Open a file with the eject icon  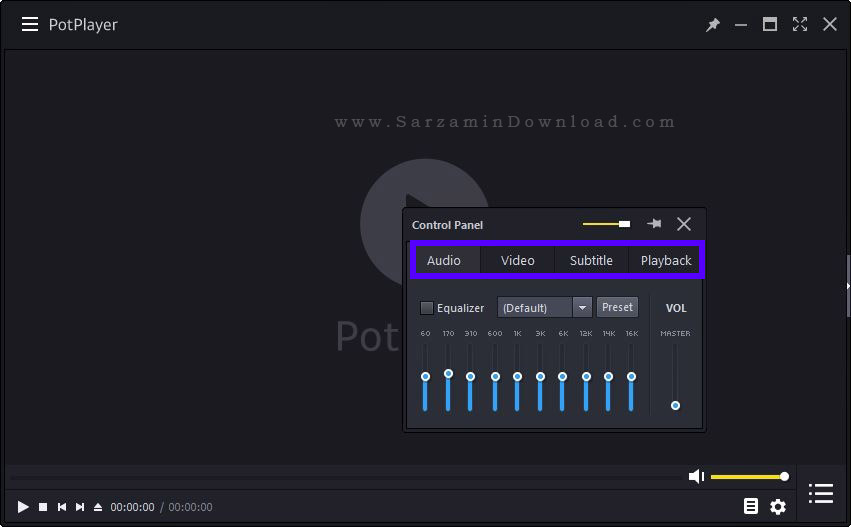[x=98, y=507]
